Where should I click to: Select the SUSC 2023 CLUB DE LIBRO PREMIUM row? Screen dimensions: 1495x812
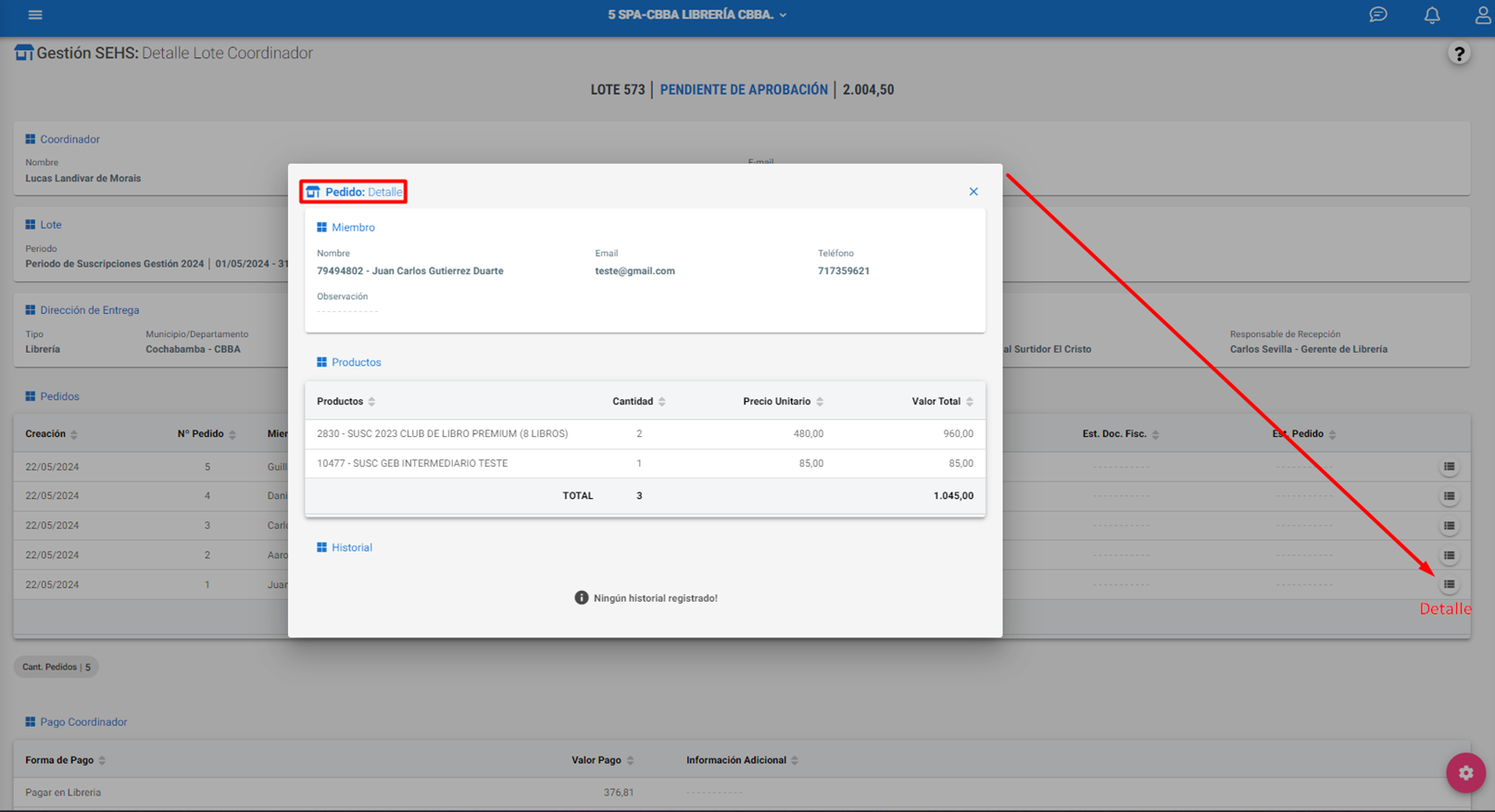click(645, 433)
